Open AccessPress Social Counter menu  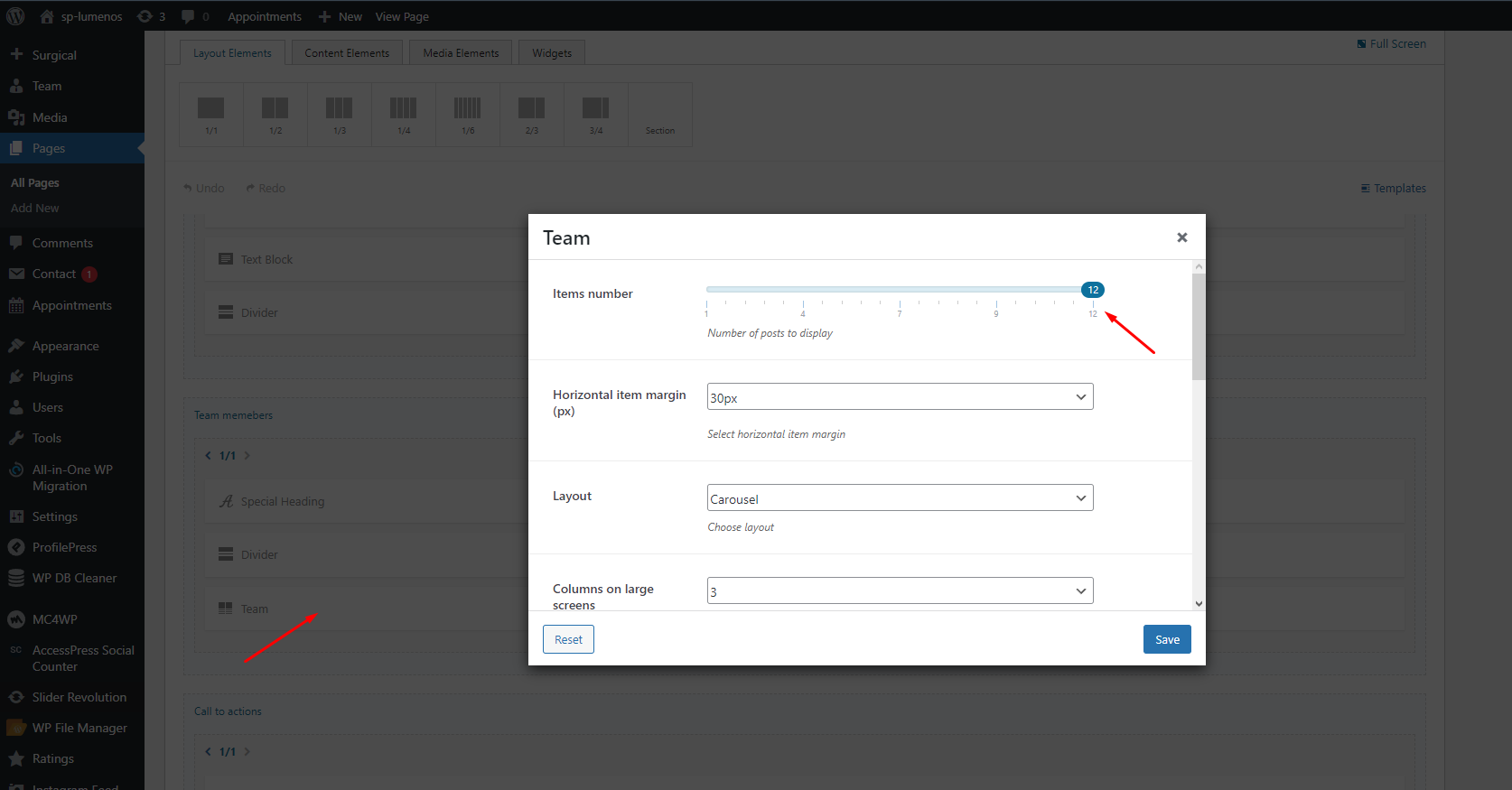[72, 658]
